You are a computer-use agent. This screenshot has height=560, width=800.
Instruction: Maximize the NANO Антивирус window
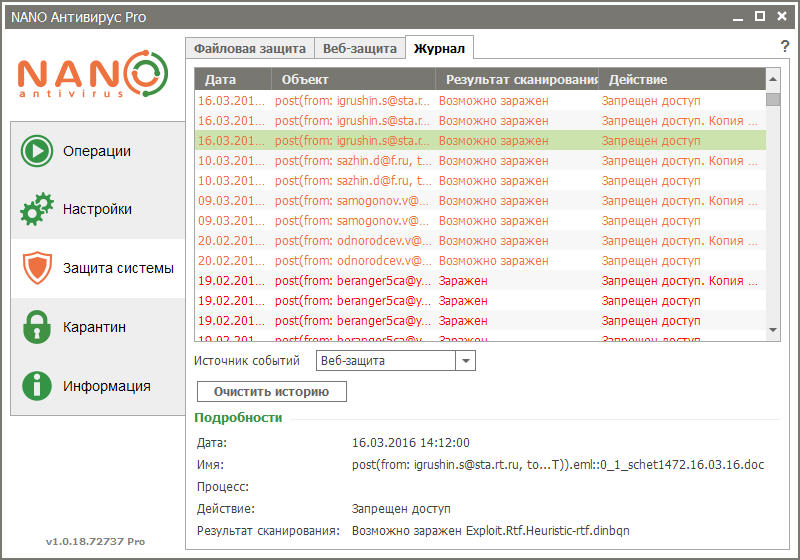pyautogui.click(x=760, y=16)
